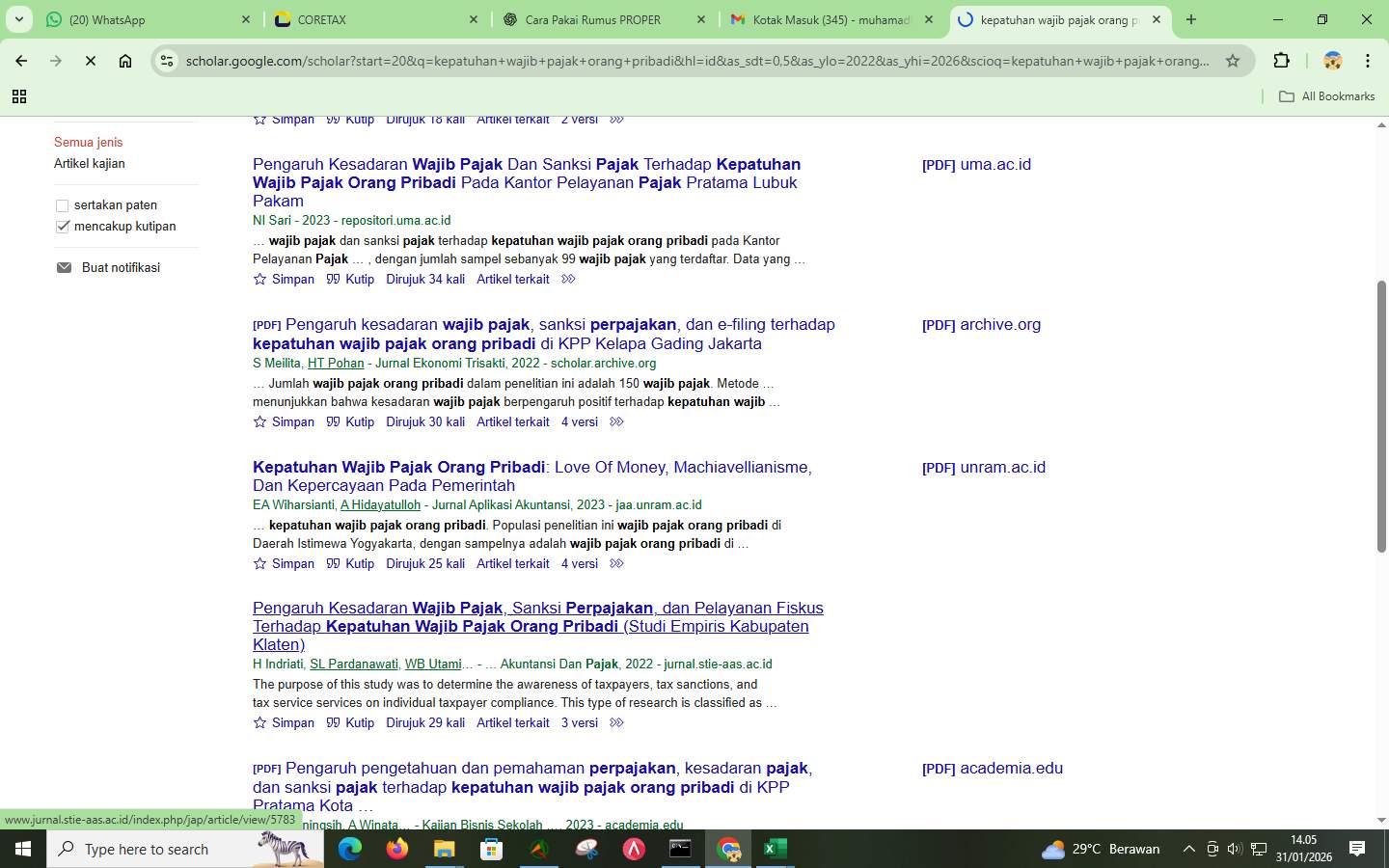The image size is (1389, 868).
Task: Click the envelope icon next to Buat notifikasi
Action: coord(64,267)
